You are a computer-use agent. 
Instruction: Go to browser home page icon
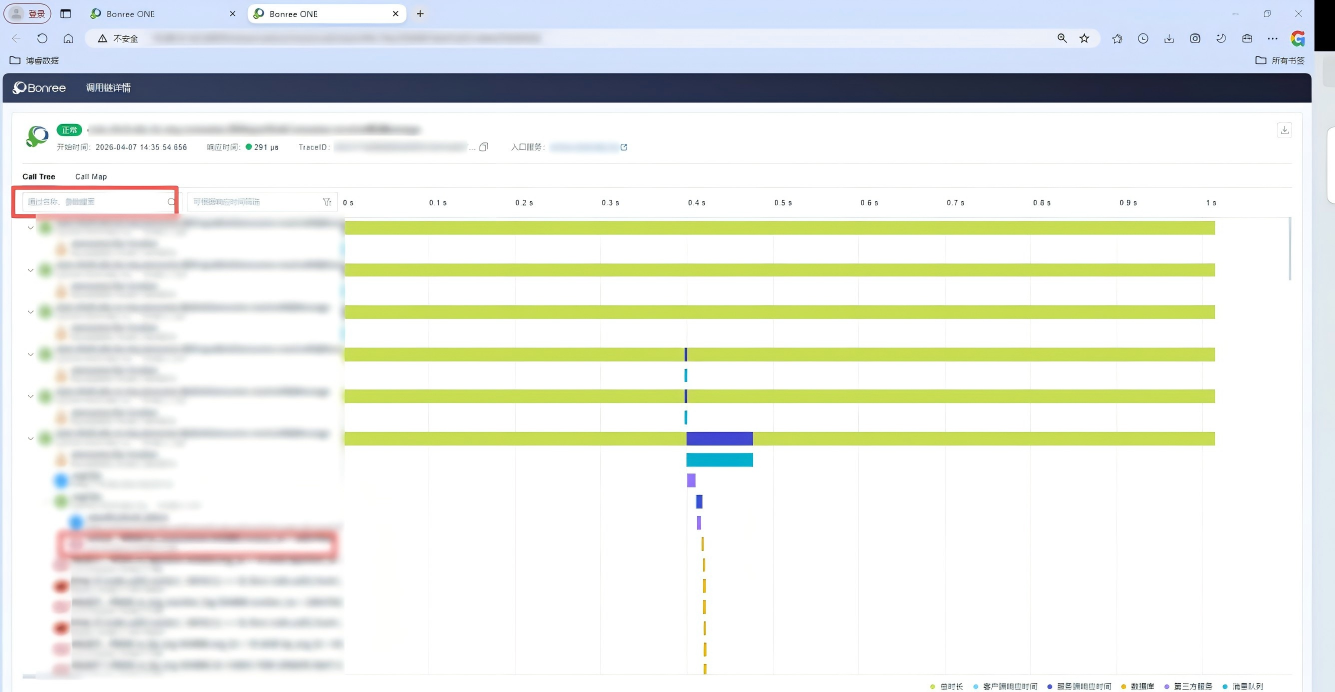(68, 38)
